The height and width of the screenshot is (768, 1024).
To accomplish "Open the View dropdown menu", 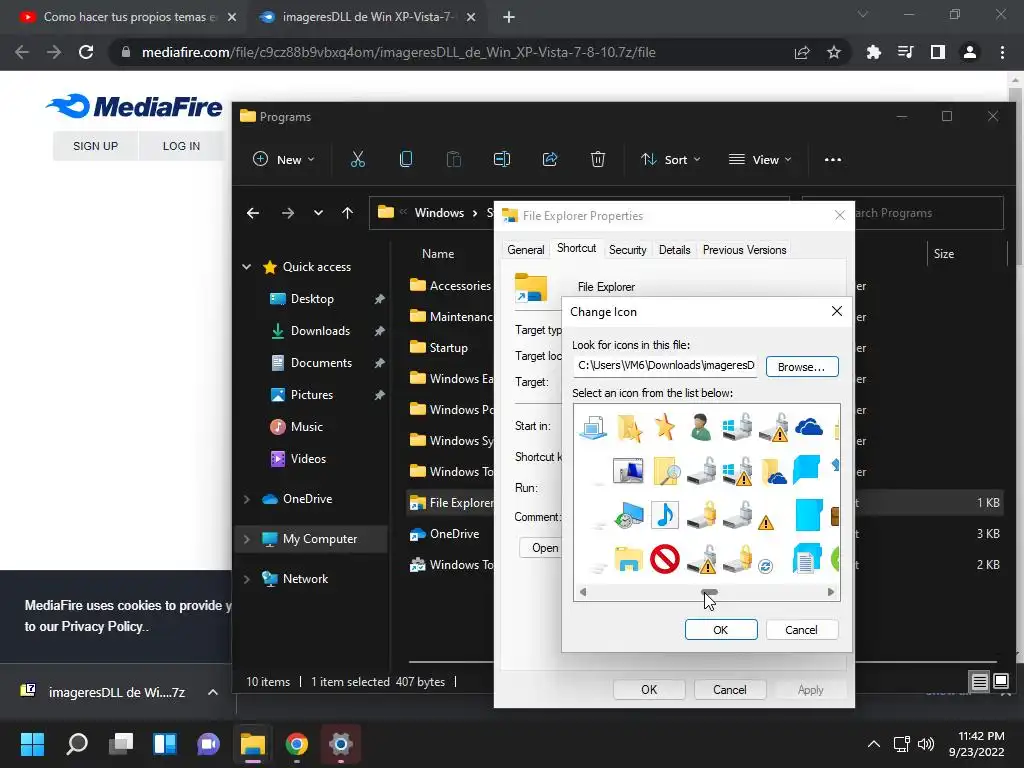I will (760, 159).
